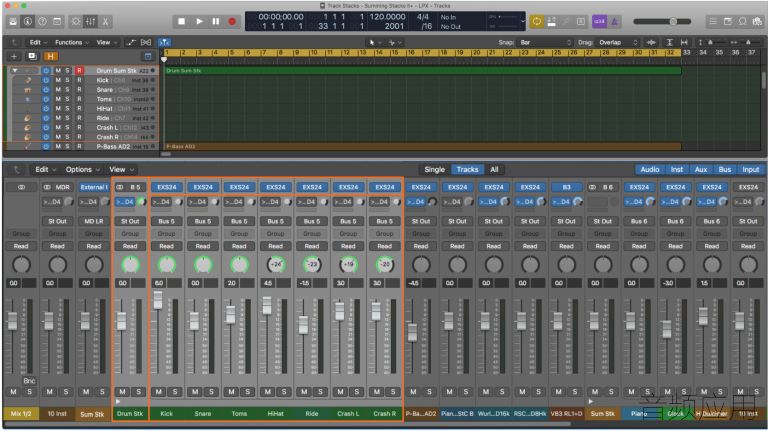Screen dimensions: 768x431
Task: Toggle the purple Count-in 1234 button
Action: coord(599,22)
